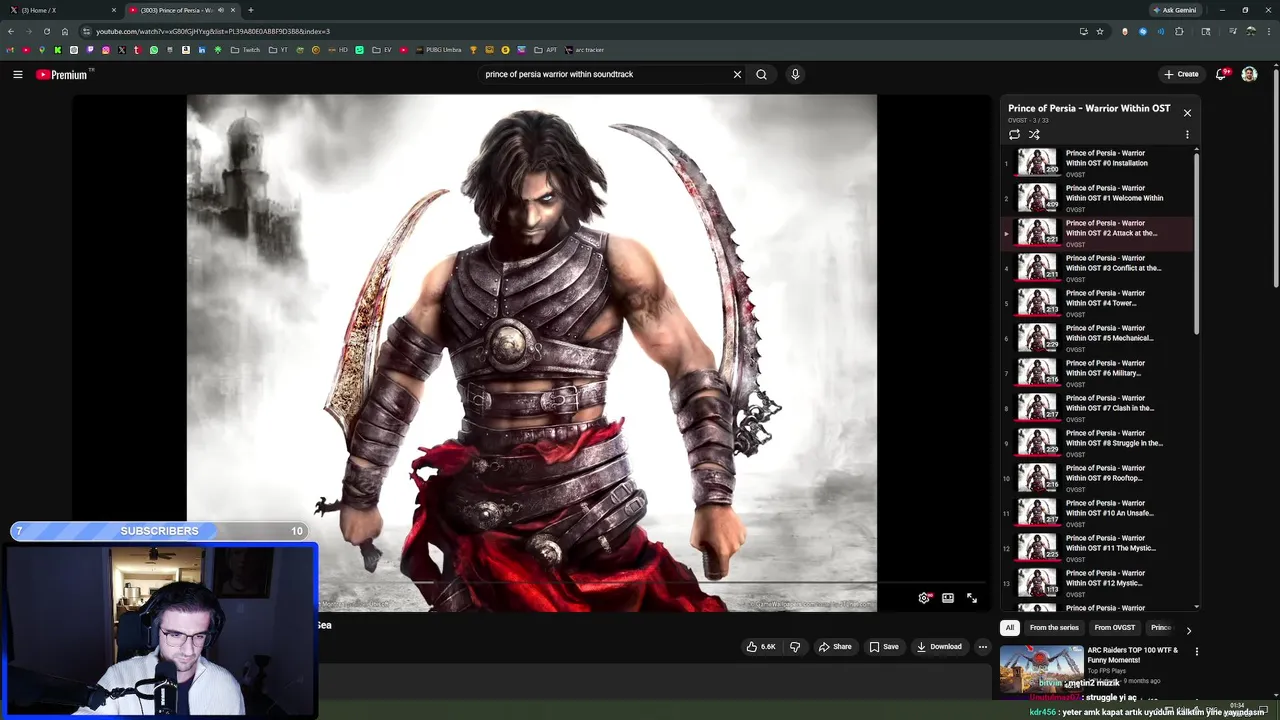Select OST #5 Mechanical... track
Viewport: 1280px width, 720px height.
point(1097,338)
